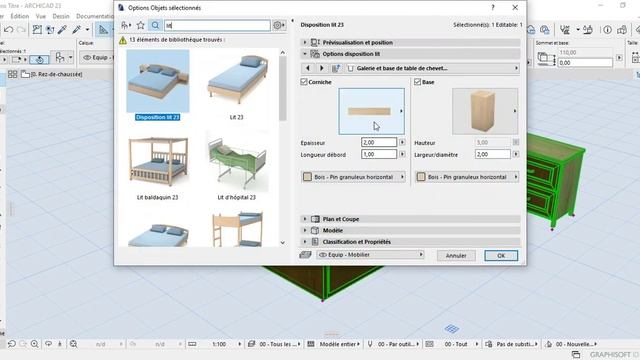640x360 pixels.
Task: Open the 00 - Par outil pen set dropdown
Action: pyautogui.click(x=393, y=344)
